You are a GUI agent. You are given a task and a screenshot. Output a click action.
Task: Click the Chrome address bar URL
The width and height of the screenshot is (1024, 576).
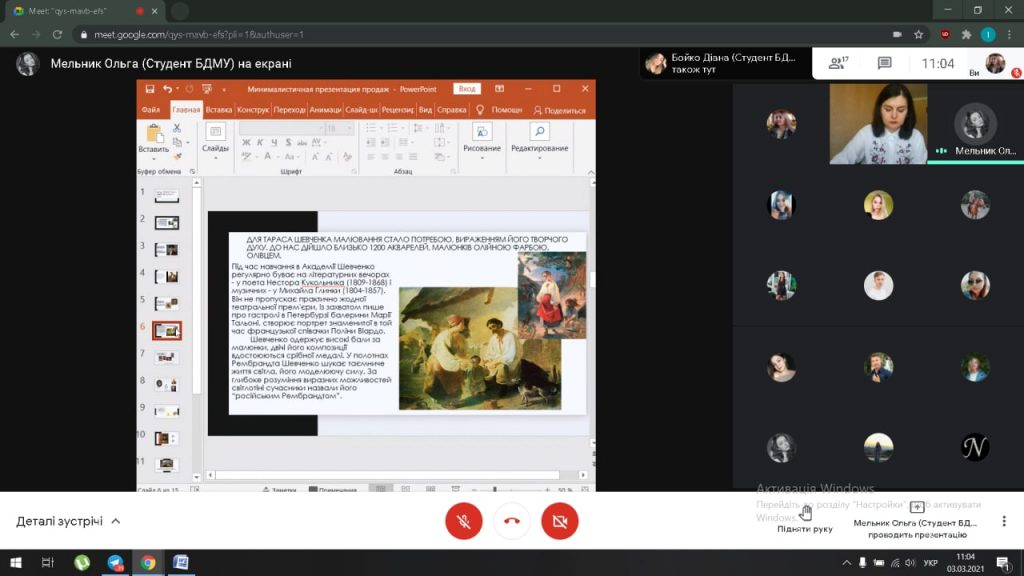click(x=199, y=35)
